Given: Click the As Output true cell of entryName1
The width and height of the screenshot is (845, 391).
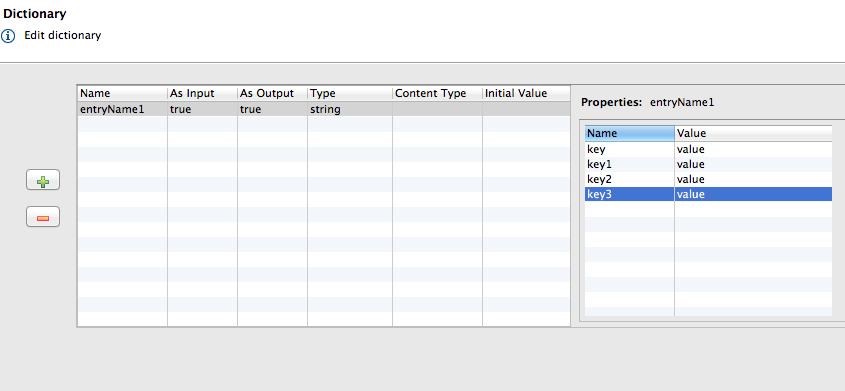Looking at the screenshot, I should 273,109.
